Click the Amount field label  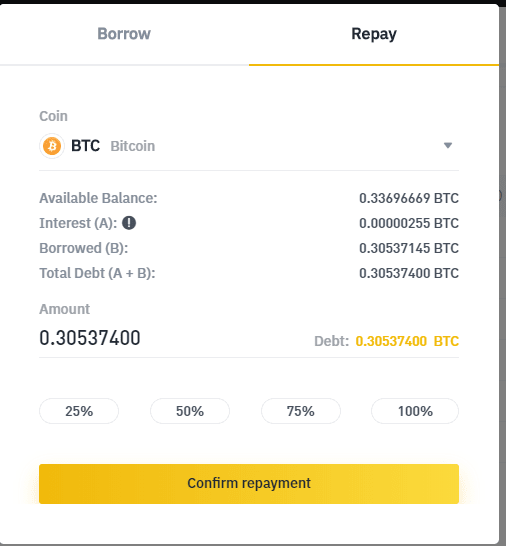point(64,309)
